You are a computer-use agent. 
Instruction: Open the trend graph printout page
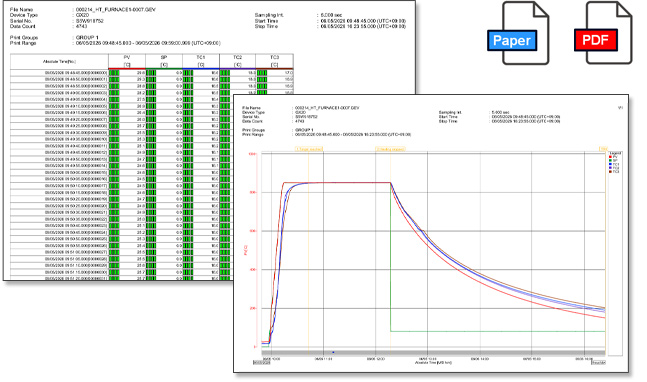pos(431,233)
